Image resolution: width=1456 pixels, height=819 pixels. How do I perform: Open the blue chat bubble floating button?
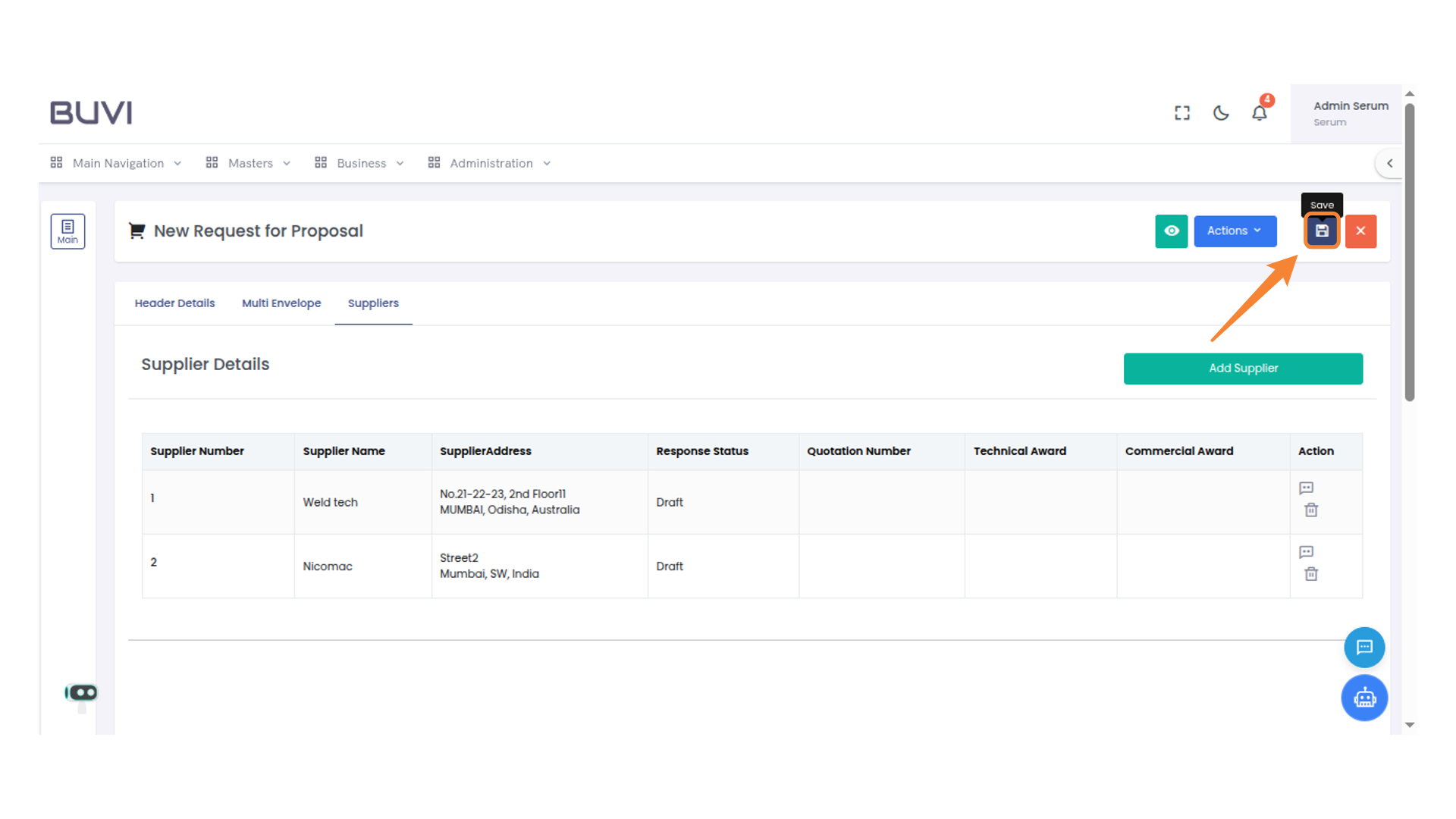tap(1363, 647)
